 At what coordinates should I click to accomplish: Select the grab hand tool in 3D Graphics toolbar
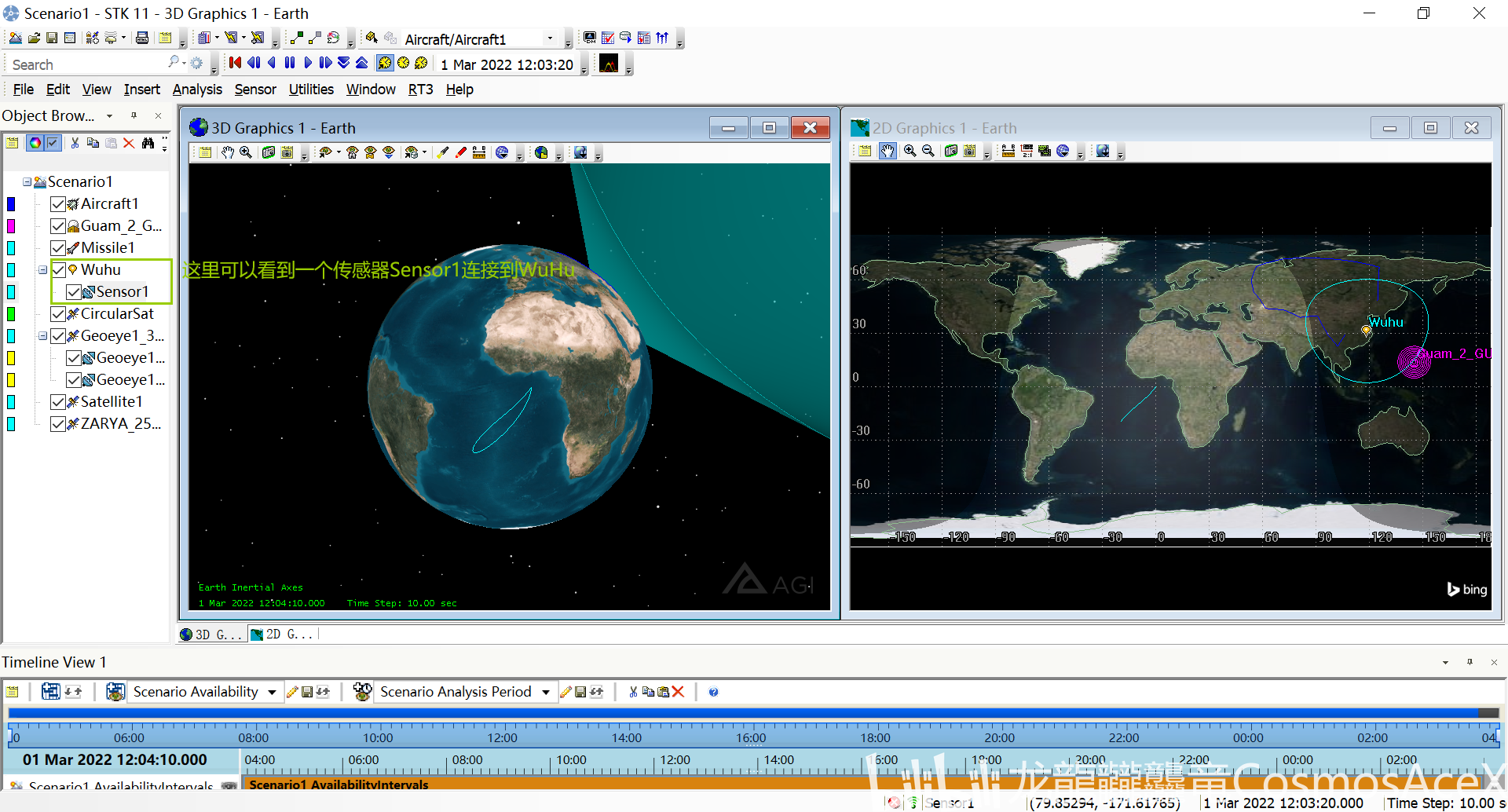228,152
